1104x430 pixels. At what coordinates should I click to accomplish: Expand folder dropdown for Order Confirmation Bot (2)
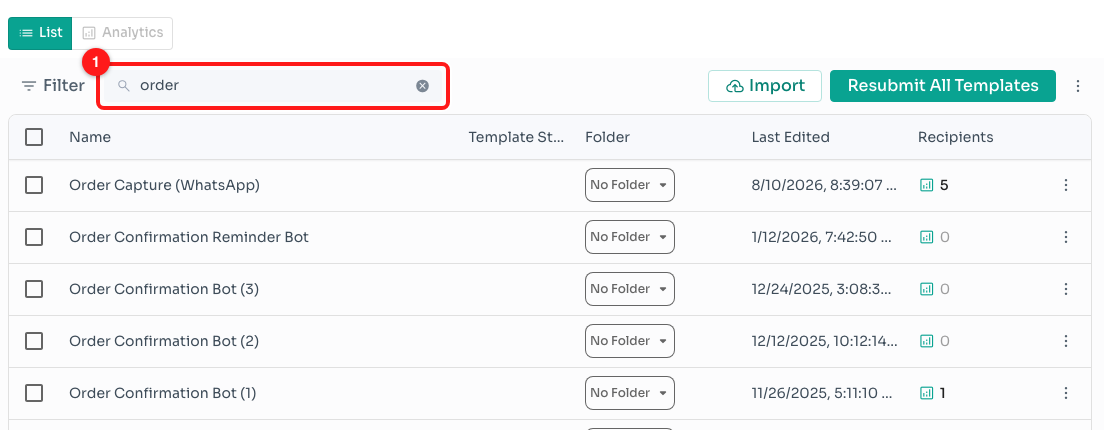629,341
